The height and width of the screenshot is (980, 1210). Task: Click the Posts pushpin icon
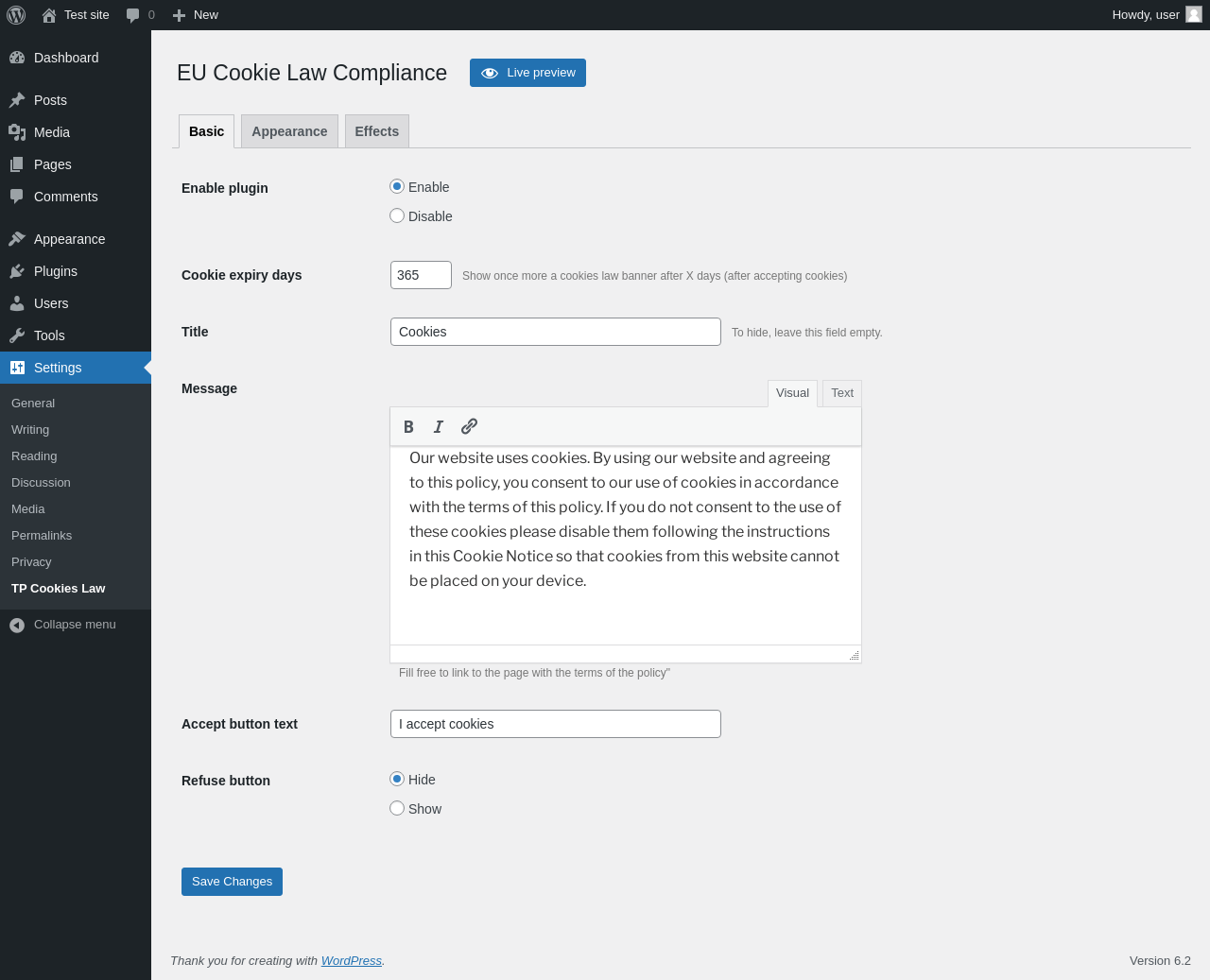coord(17,100)
